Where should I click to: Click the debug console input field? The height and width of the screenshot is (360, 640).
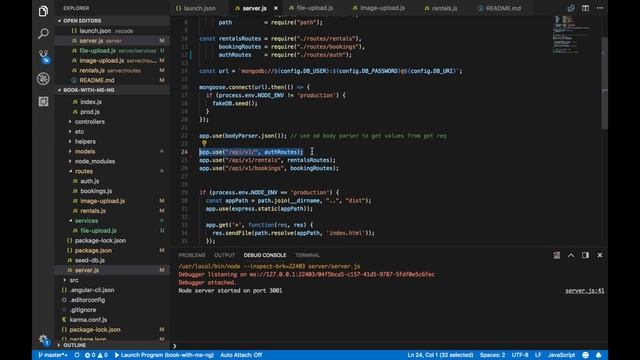(388, 346)
